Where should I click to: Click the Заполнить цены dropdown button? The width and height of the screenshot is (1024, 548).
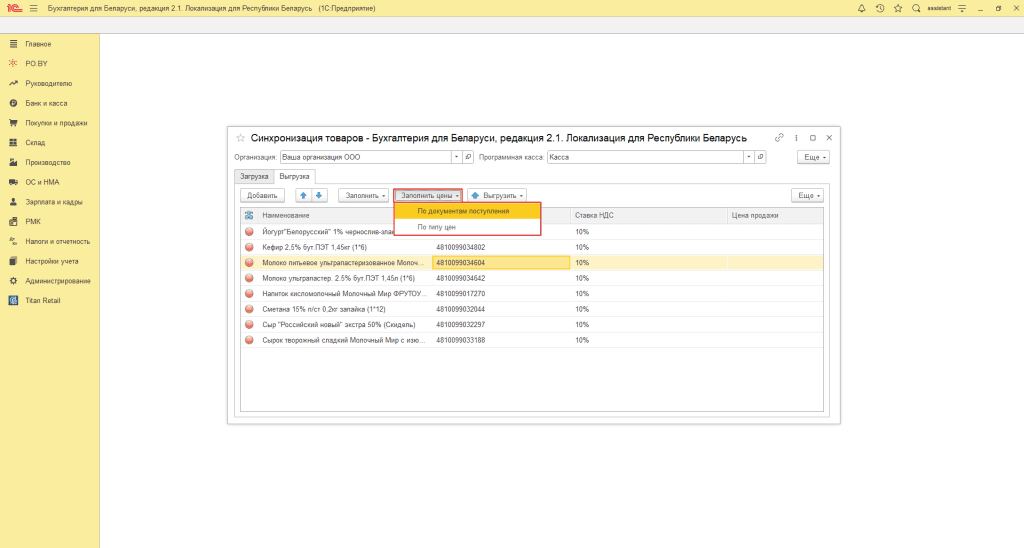click(428, 195)
